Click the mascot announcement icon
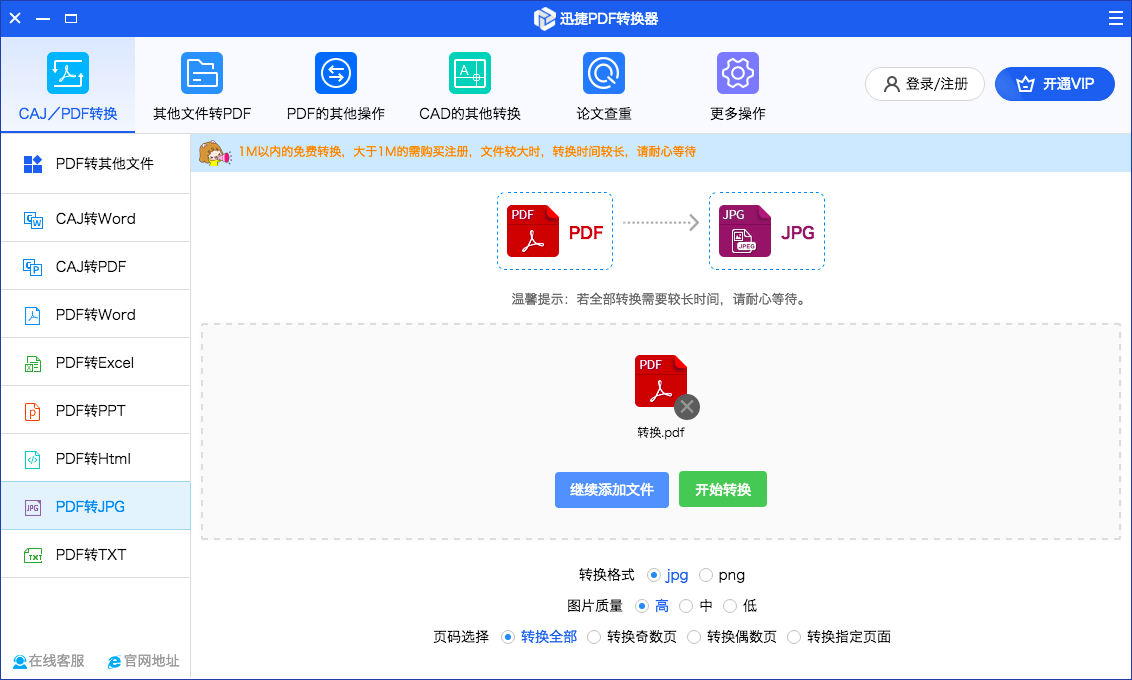 pyautogui.click(x=214, y=153)
